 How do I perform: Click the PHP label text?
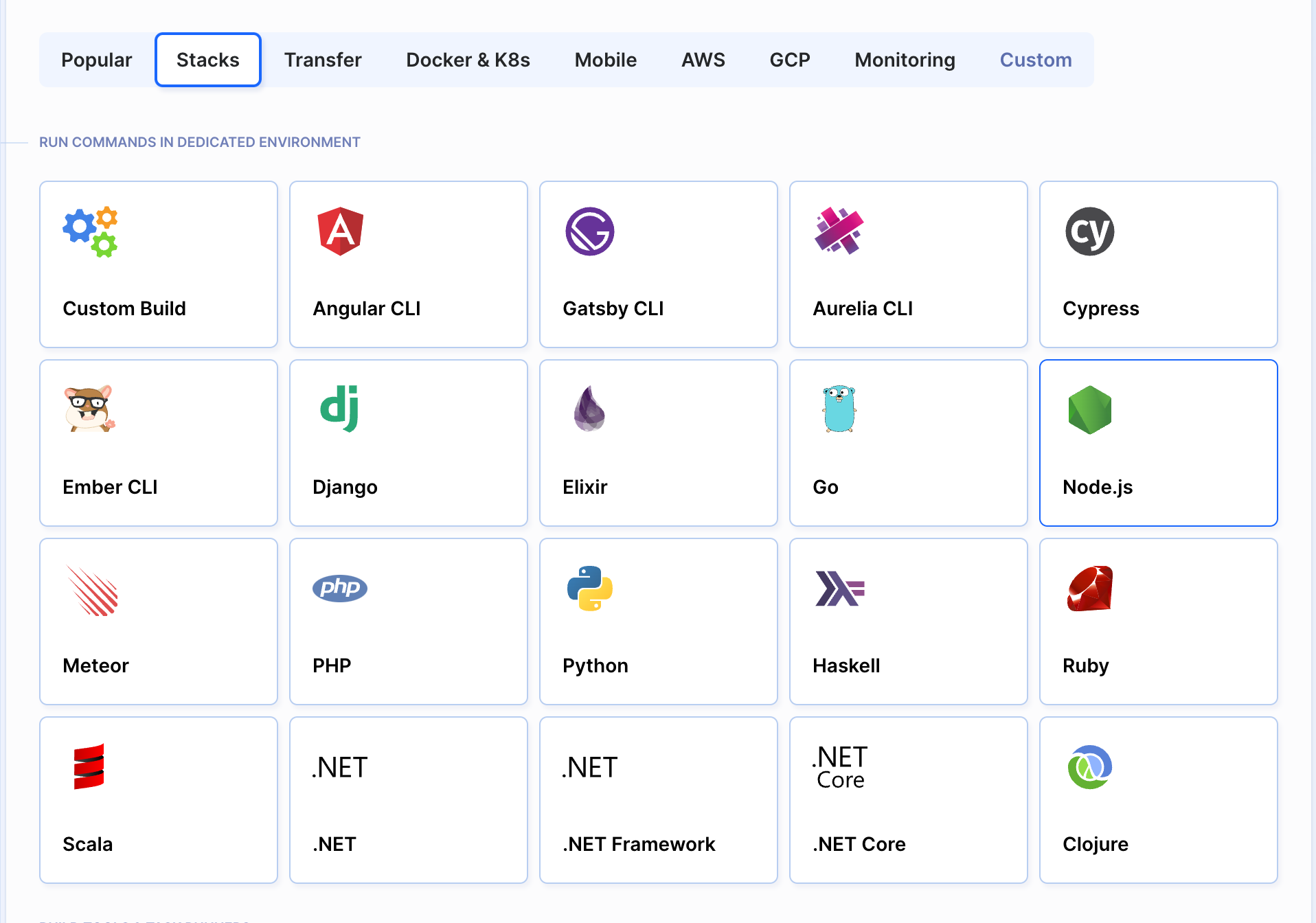pyautogui.click(x=332, y=665)
